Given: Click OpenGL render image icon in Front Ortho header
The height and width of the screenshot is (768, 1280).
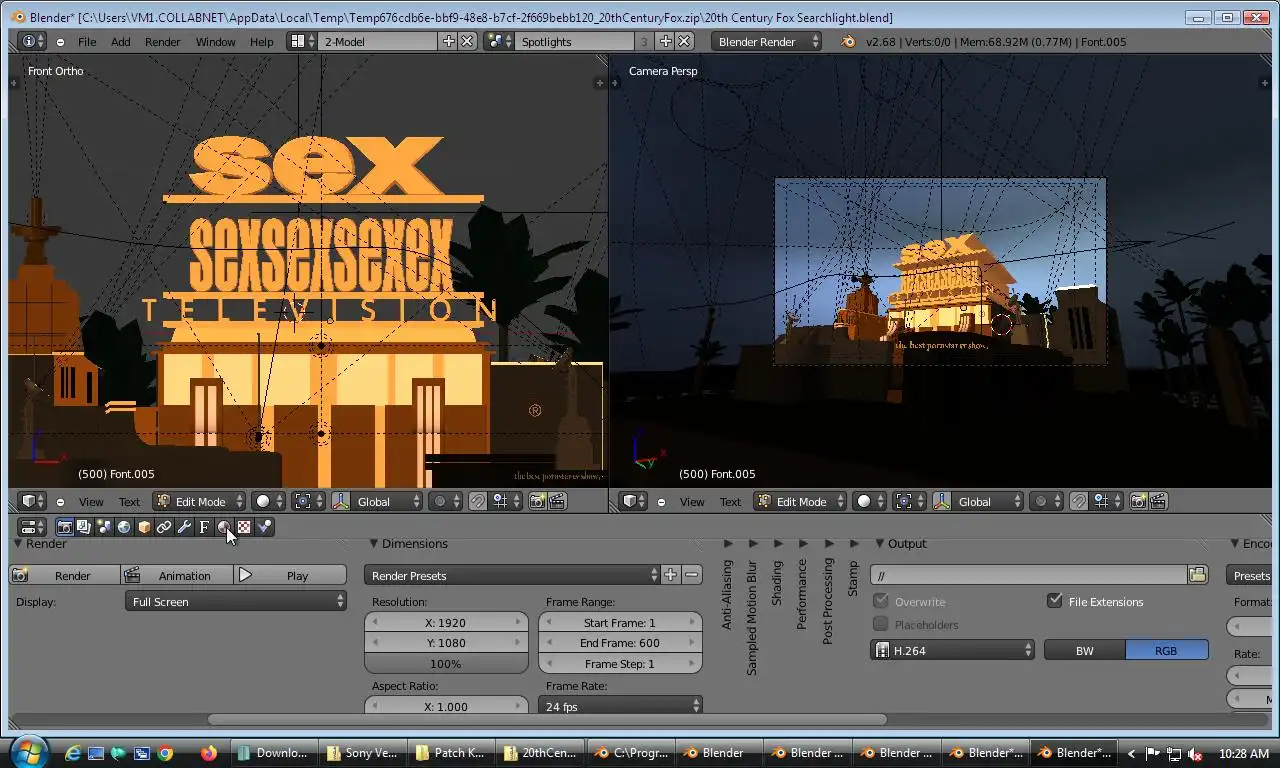Looking at the screenshot, I should [x=538, y=501].
